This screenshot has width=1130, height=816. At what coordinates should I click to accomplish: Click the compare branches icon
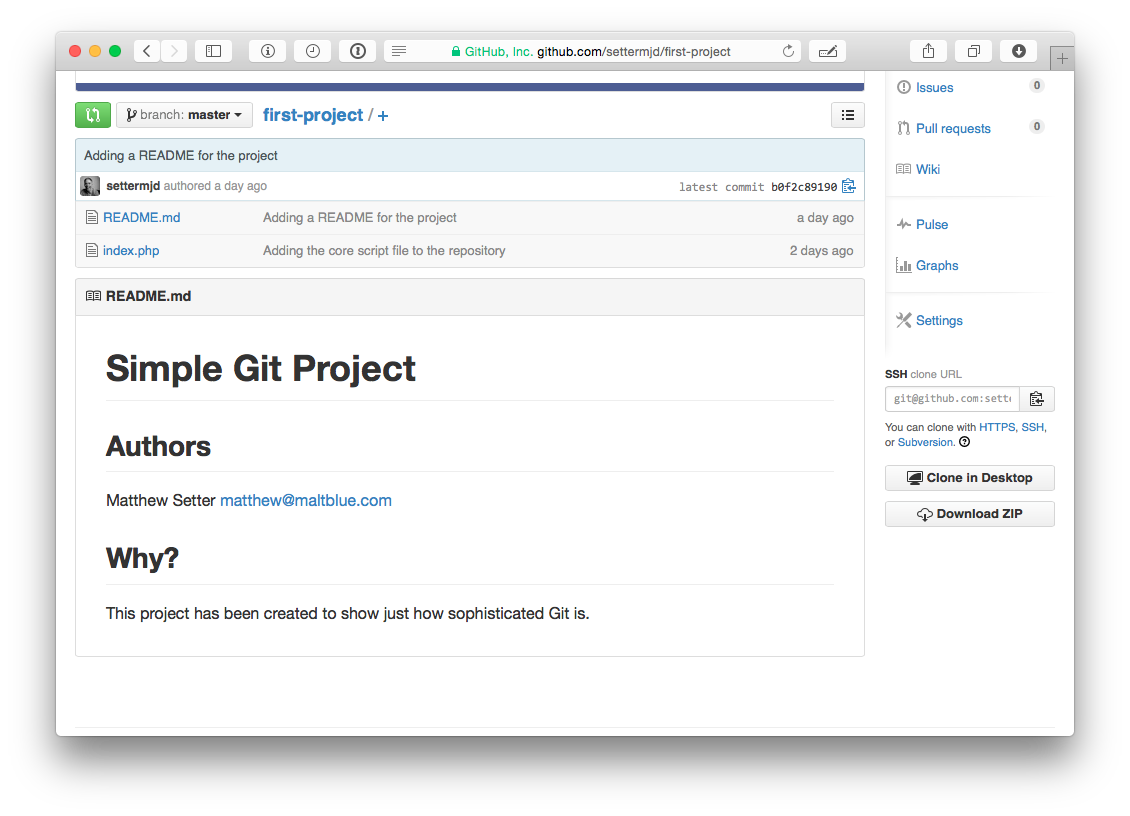[x=92, y=114]
